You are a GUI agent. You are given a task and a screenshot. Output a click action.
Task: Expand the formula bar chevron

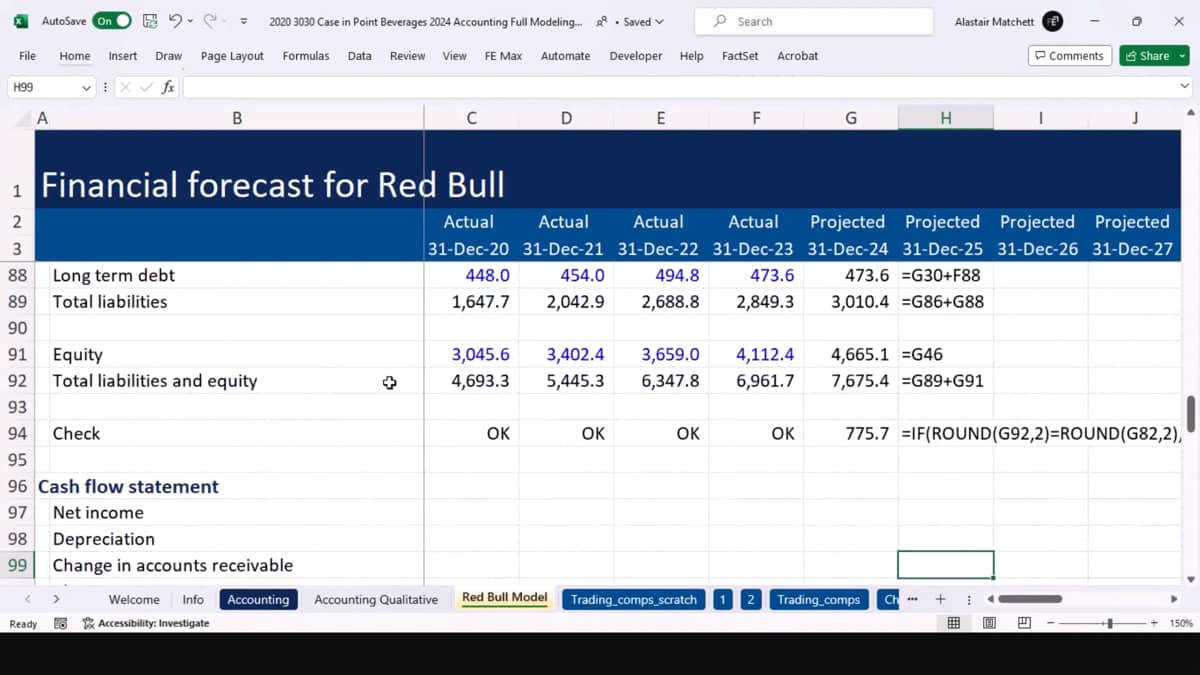(1185, 88)
